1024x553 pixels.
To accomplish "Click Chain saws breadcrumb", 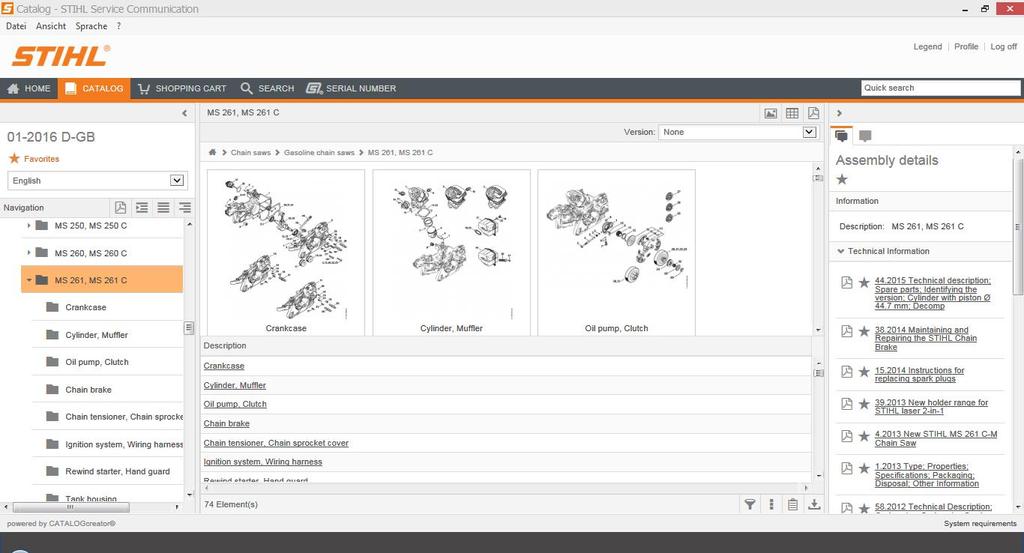I will tap(250, 152).
